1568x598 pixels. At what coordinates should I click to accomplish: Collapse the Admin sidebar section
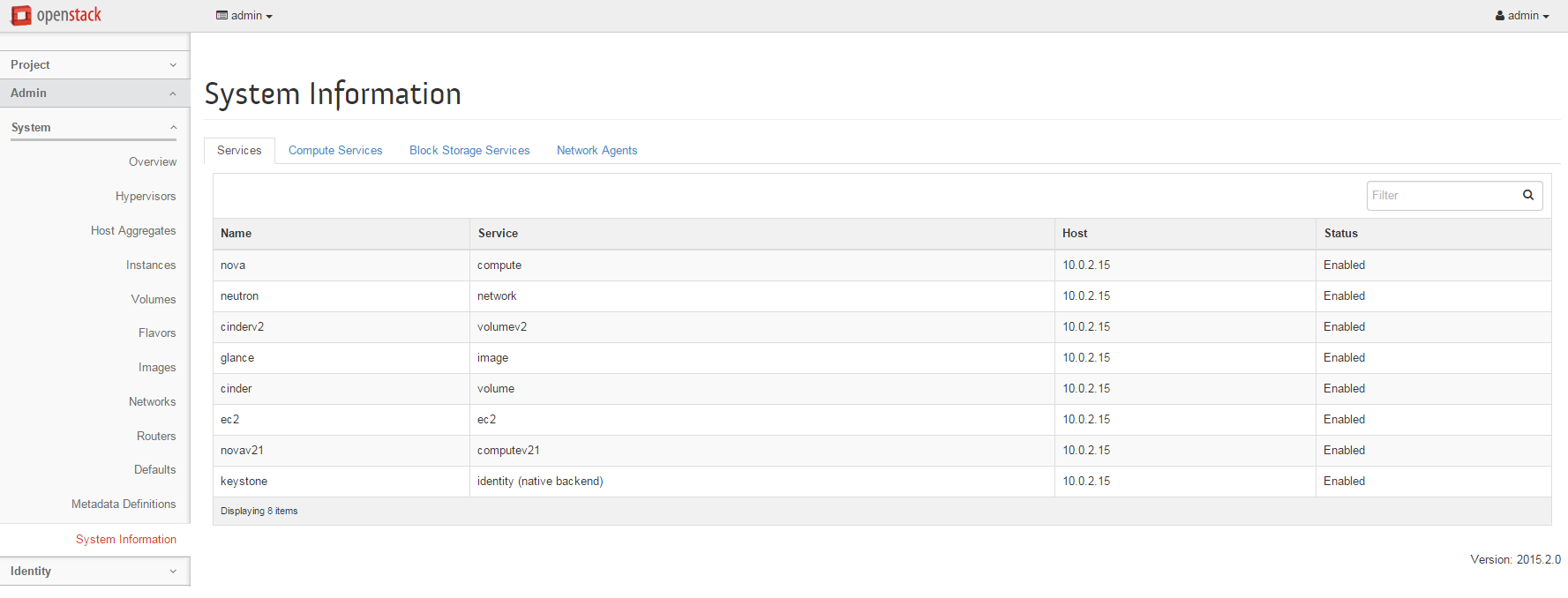tap(94, 93)
